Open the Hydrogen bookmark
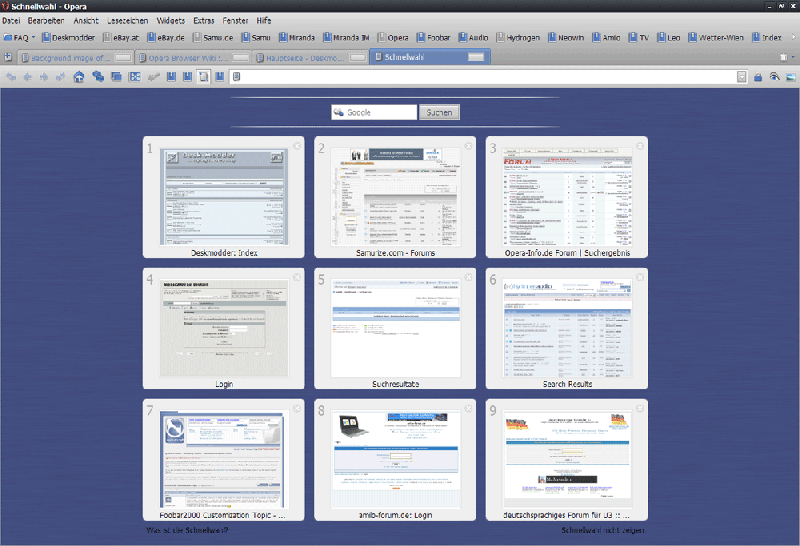This screenshot has width=800, height=546. click(518, 37)
